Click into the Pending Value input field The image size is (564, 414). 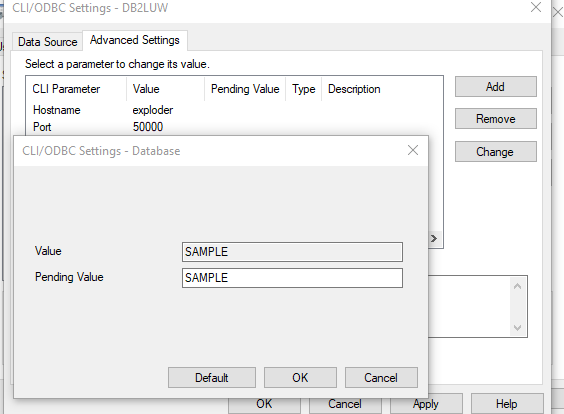tap(292, 278)
